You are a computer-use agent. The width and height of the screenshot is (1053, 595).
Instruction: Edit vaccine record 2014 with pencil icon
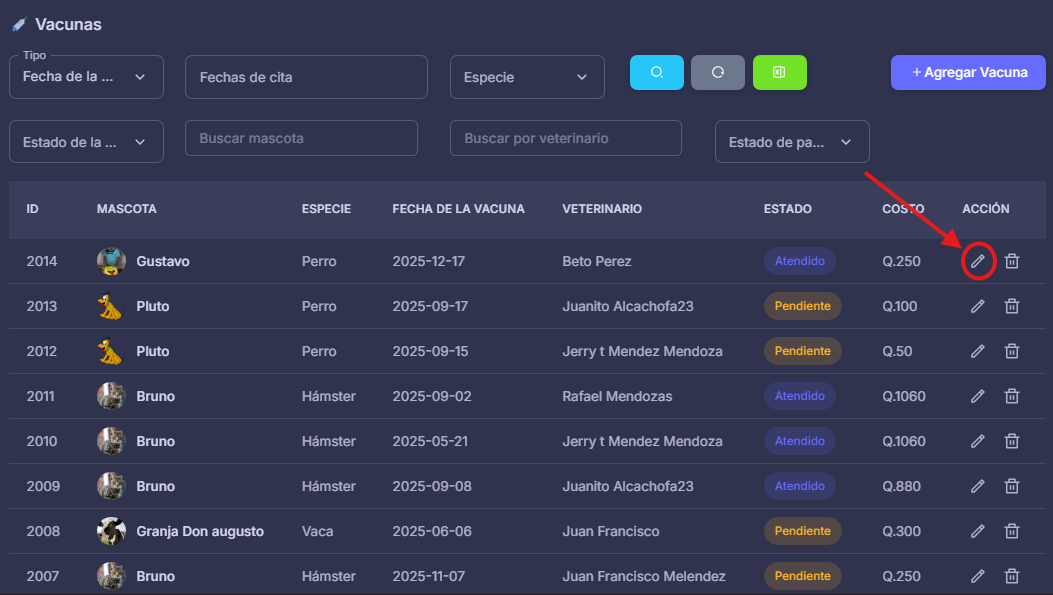pyautogui.click(x=978, y=261)
